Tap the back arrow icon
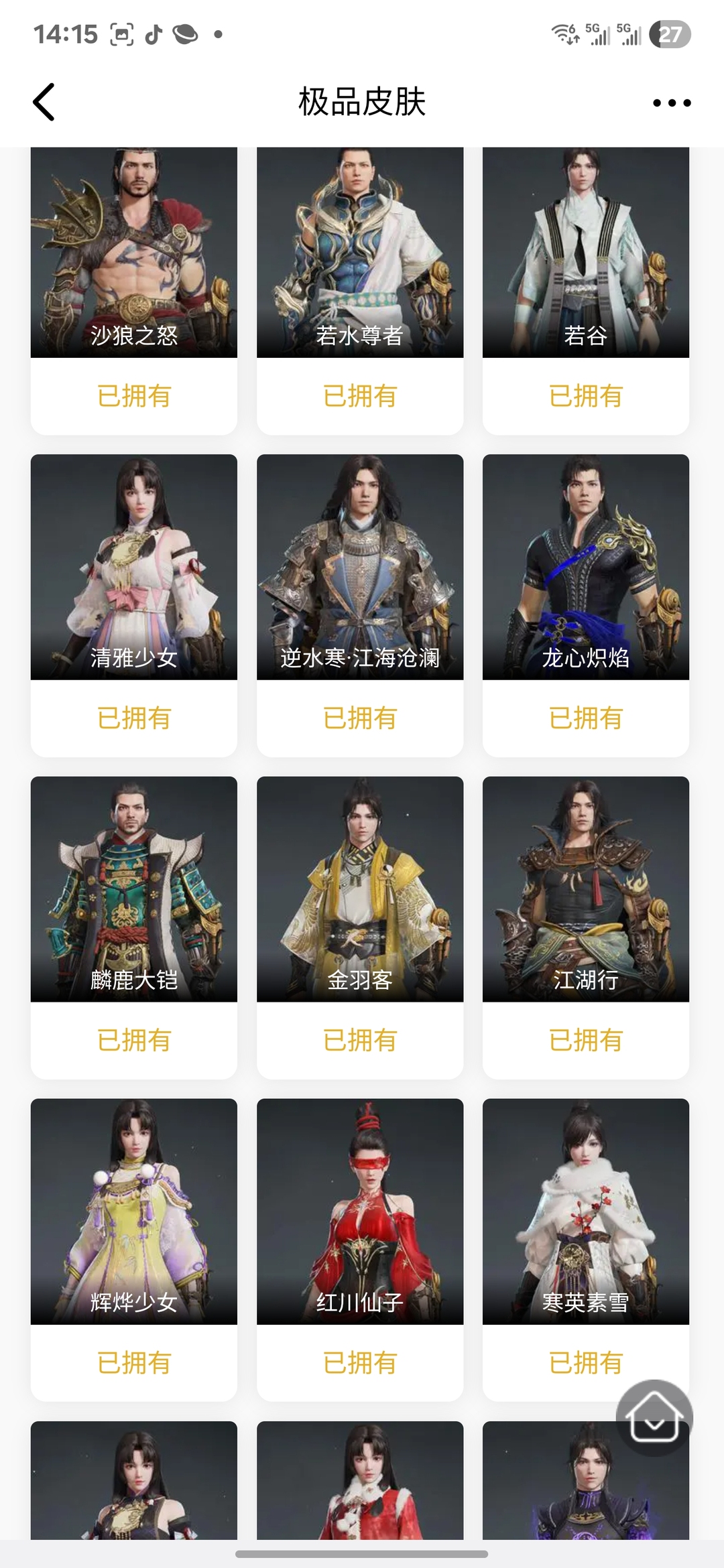The image size is (724, 1568). [44, 102]
